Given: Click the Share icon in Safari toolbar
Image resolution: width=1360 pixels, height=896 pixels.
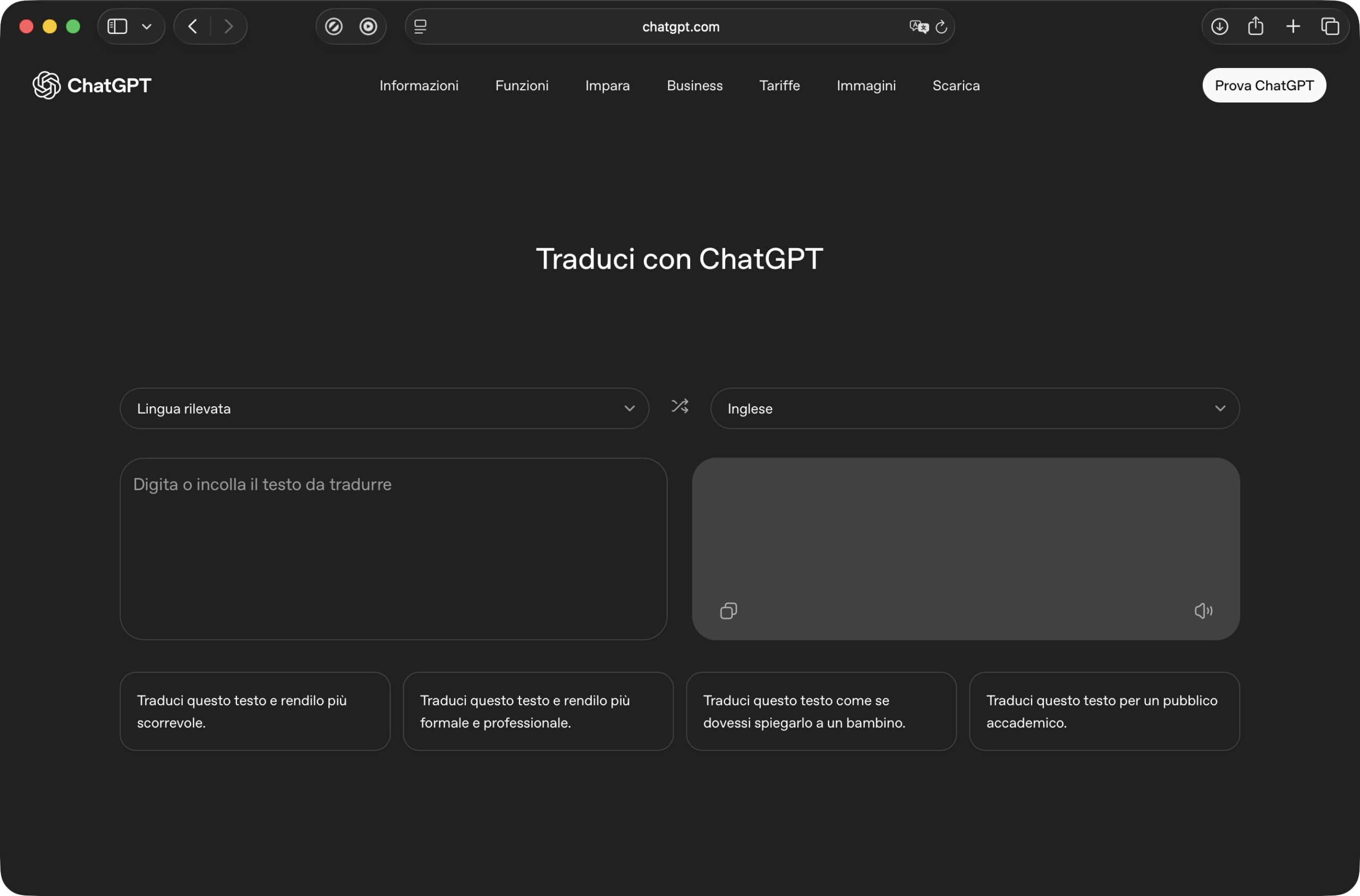Looking at the screenshot, I should (1255, 26).
